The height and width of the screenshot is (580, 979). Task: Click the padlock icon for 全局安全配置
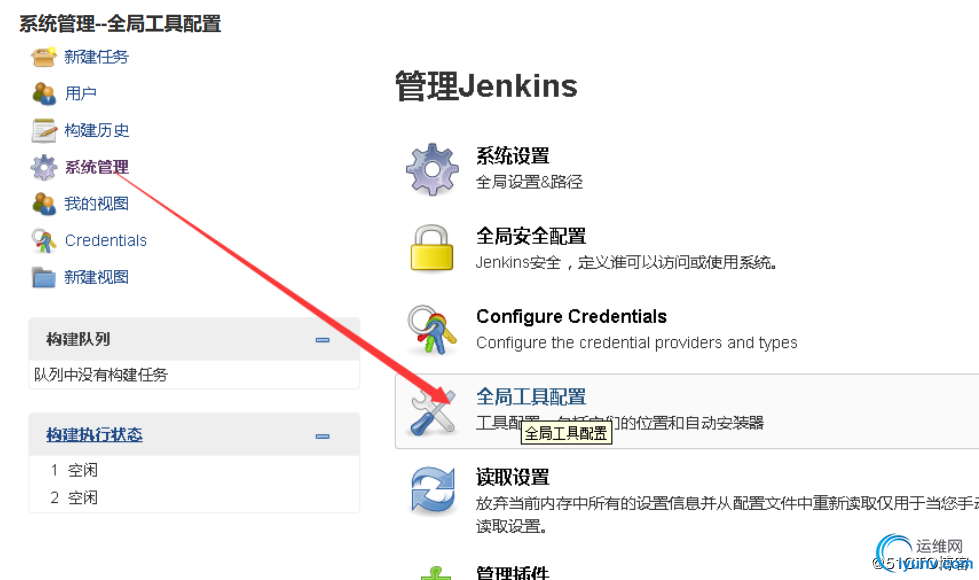click(431, 248)
